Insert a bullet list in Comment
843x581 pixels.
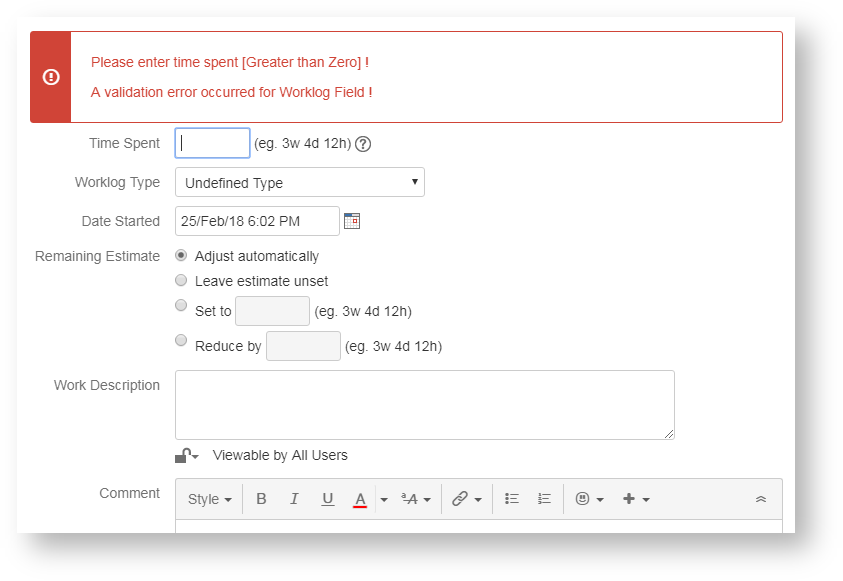pos(512,499)
